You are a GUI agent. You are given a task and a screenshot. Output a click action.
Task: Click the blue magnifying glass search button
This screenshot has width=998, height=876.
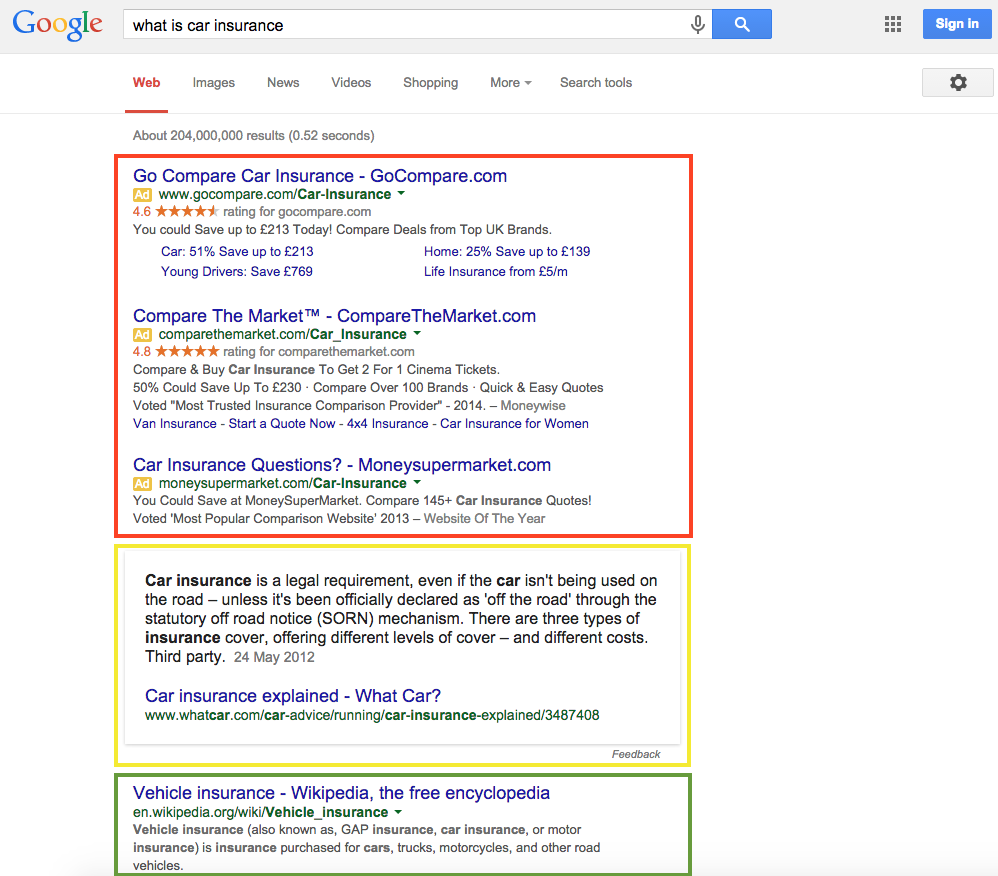(x=741, y=25)
